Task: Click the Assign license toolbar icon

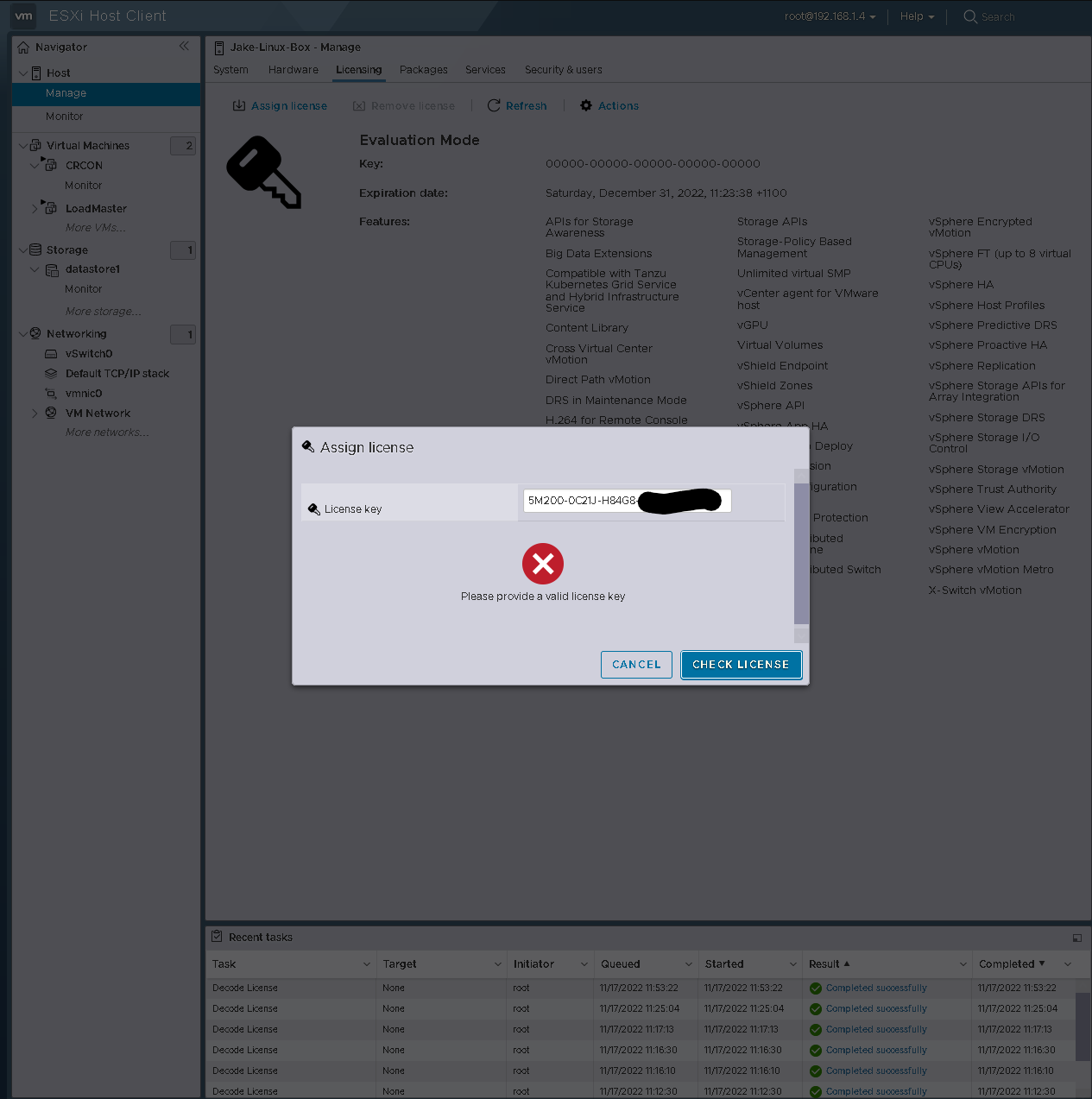Action: click(x=238, y=104)
